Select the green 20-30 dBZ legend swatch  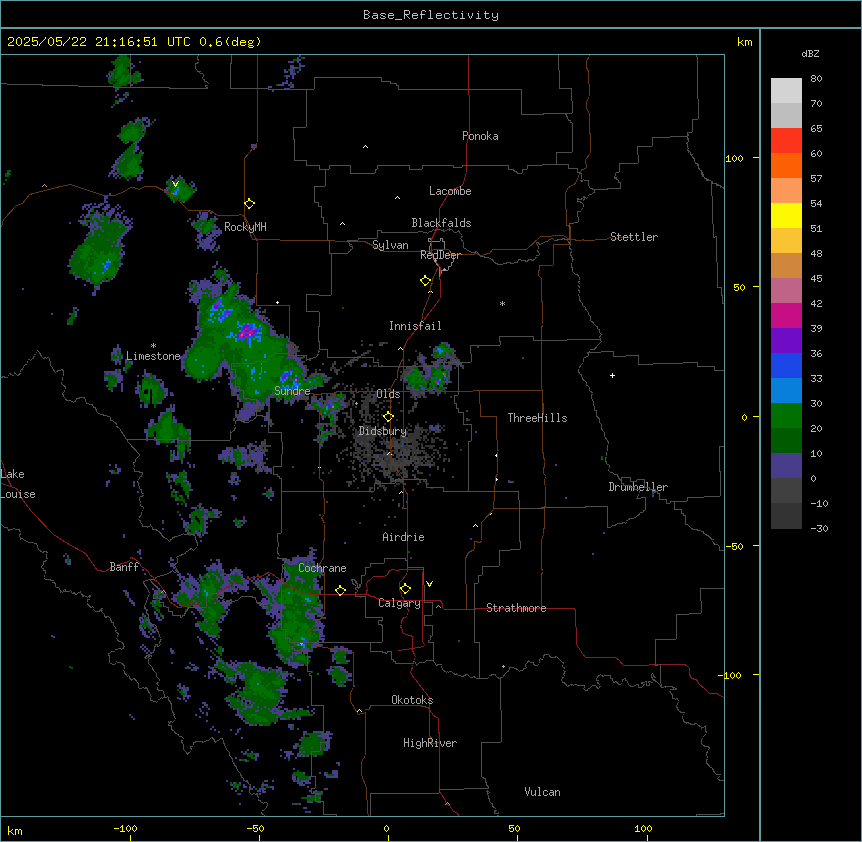(786, 416)
